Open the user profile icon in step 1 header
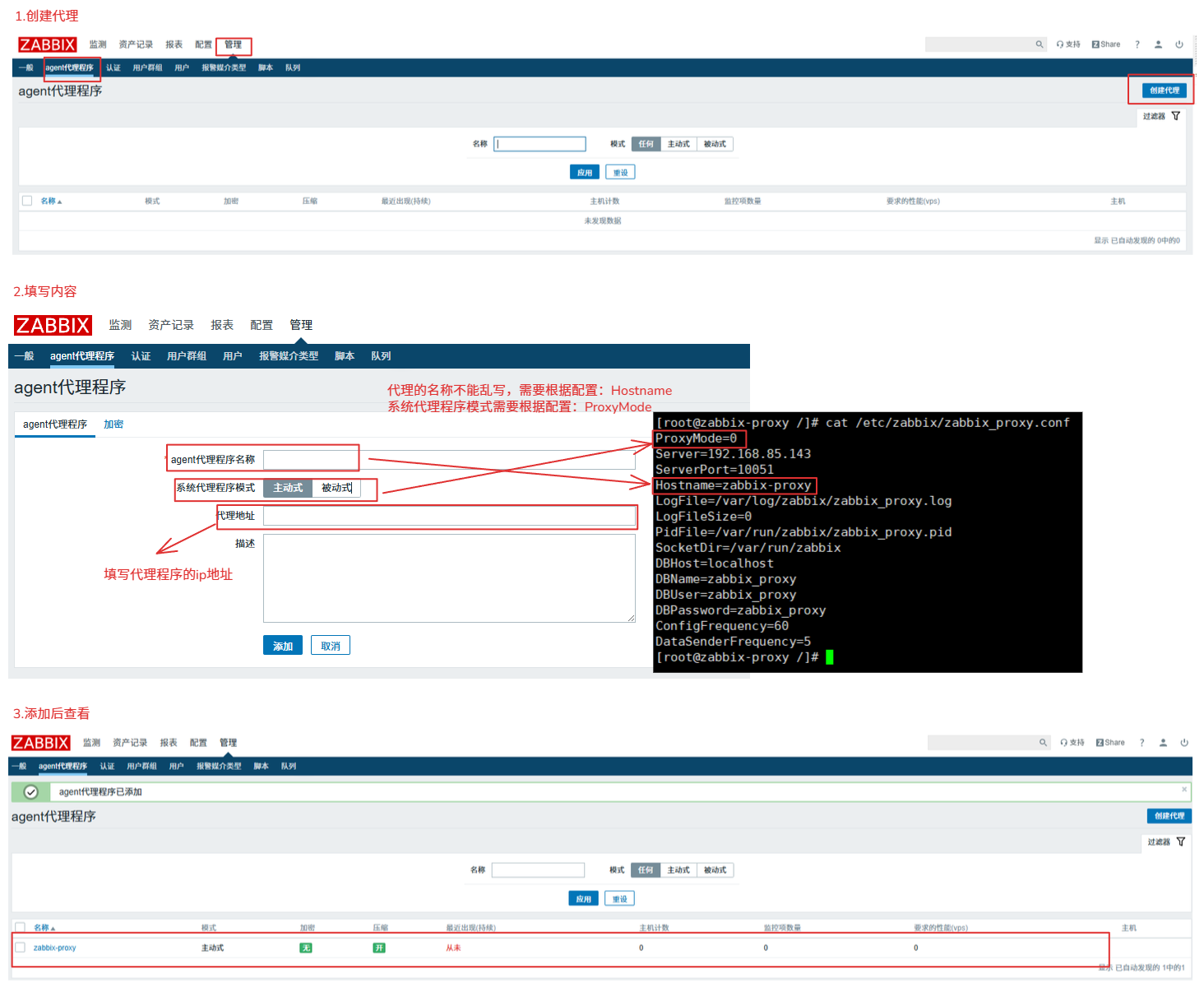Image resolution: width=1204 pixels, height=988 pixels. [1158, 44]
